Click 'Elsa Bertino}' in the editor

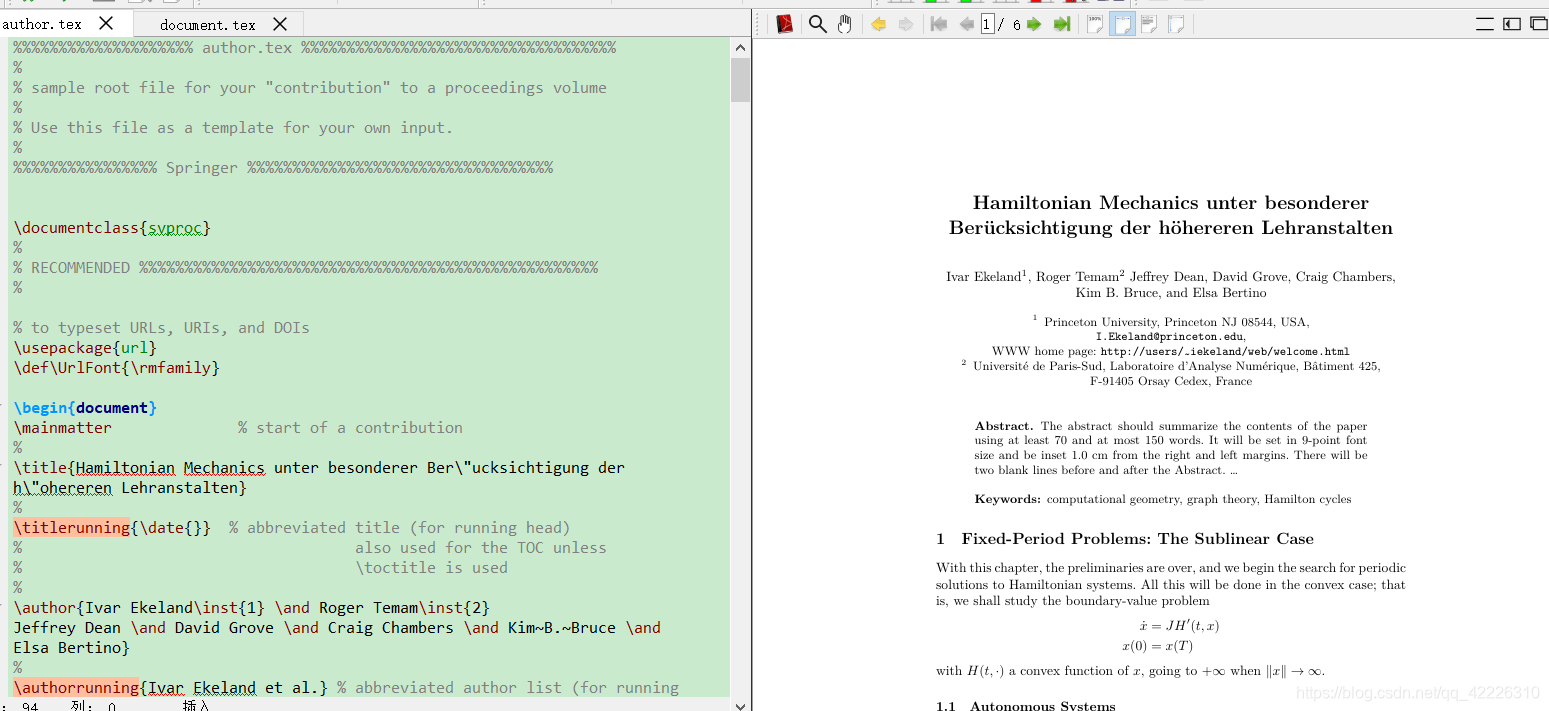pyautogui.click(x=71, y=648)
